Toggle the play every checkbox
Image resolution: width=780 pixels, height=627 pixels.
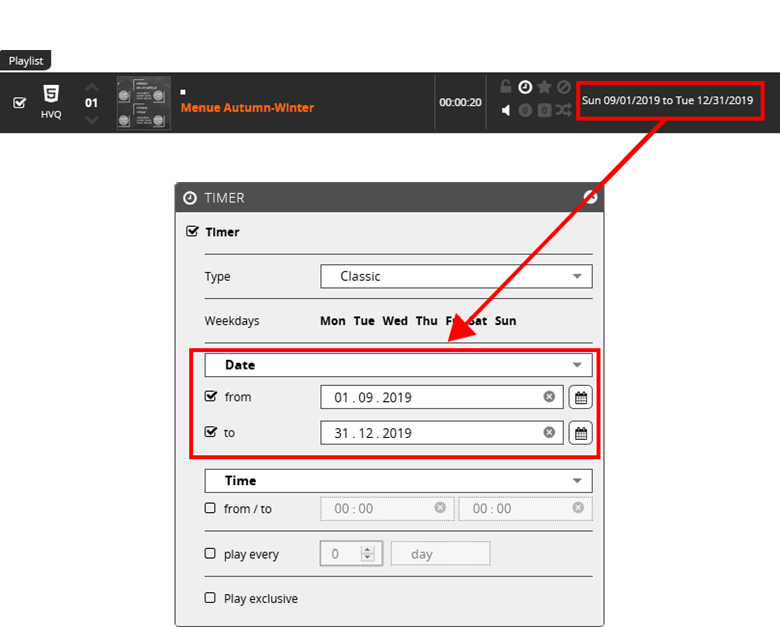tap(210, 553)
